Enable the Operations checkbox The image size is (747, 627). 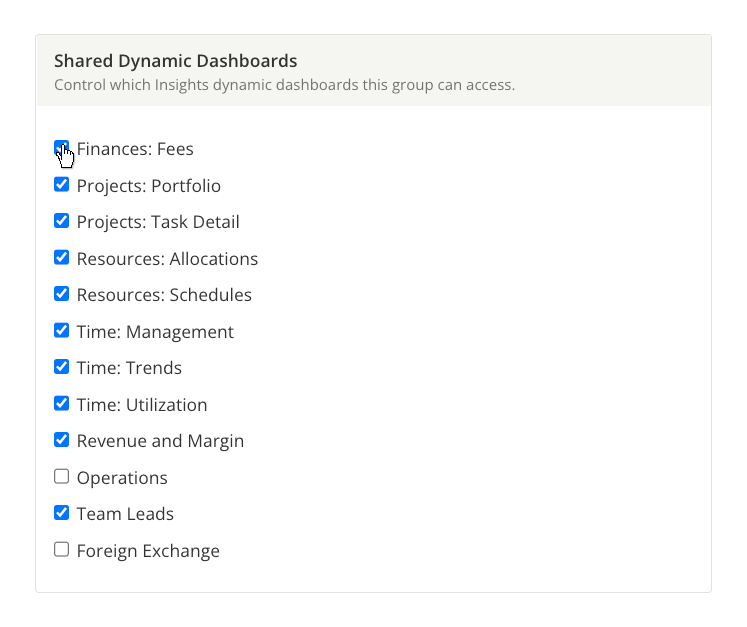pos(61,476)
